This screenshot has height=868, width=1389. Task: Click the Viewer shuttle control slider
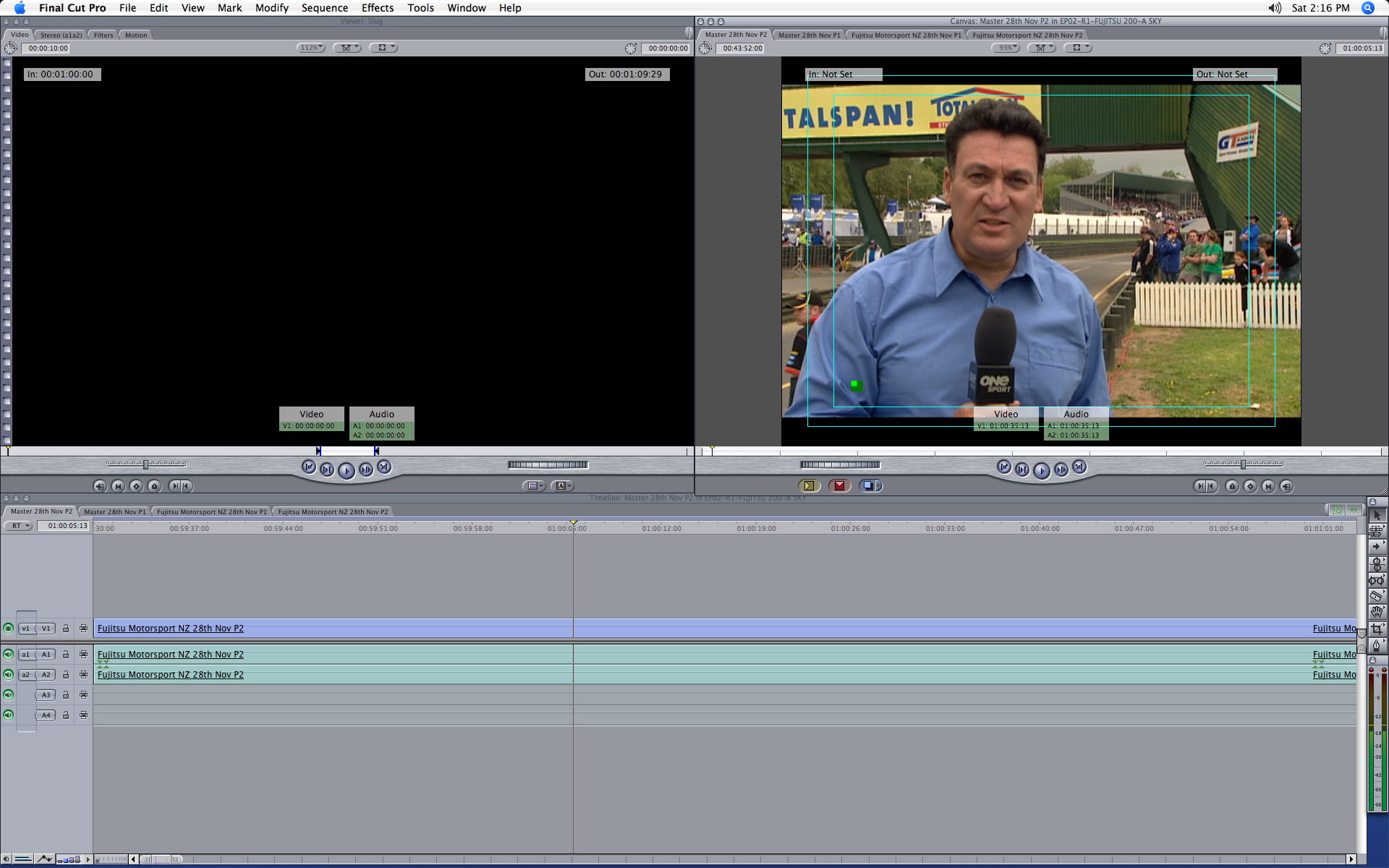click(146, 464)
